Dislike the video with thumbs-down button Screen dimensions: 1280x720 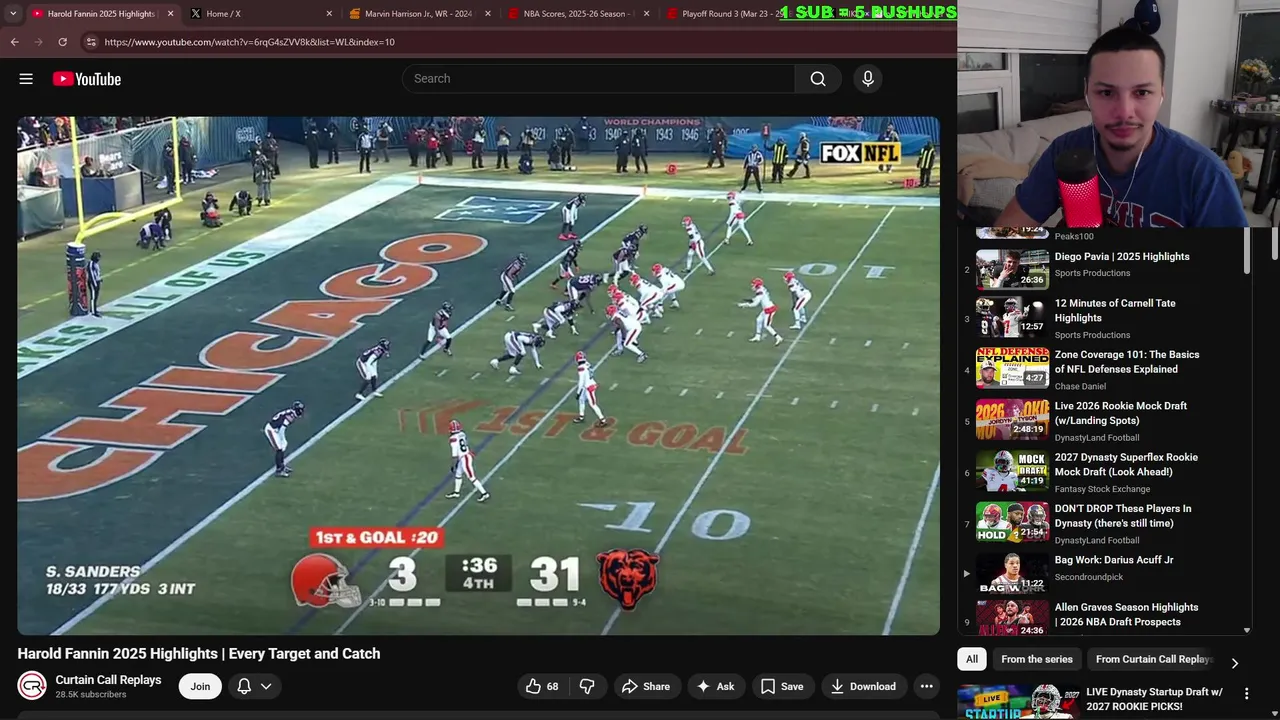coord(587,686)
